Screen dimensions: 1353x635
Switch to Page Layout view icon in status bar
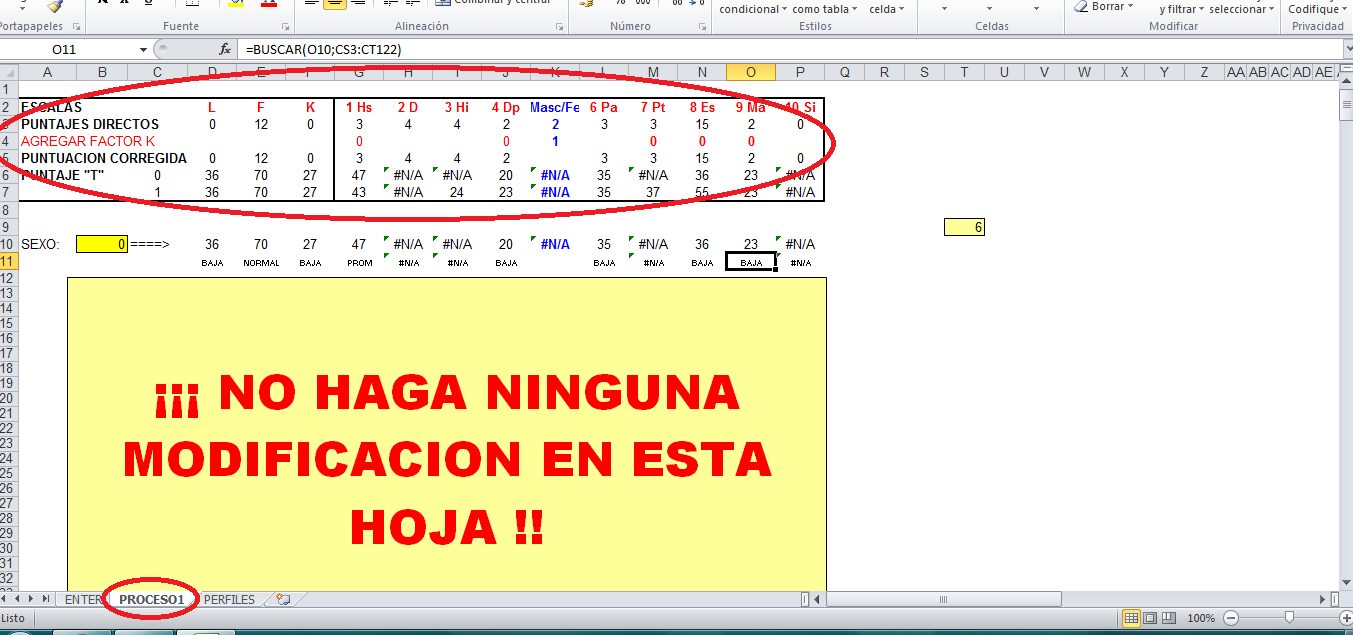(x=1148, y=617)
